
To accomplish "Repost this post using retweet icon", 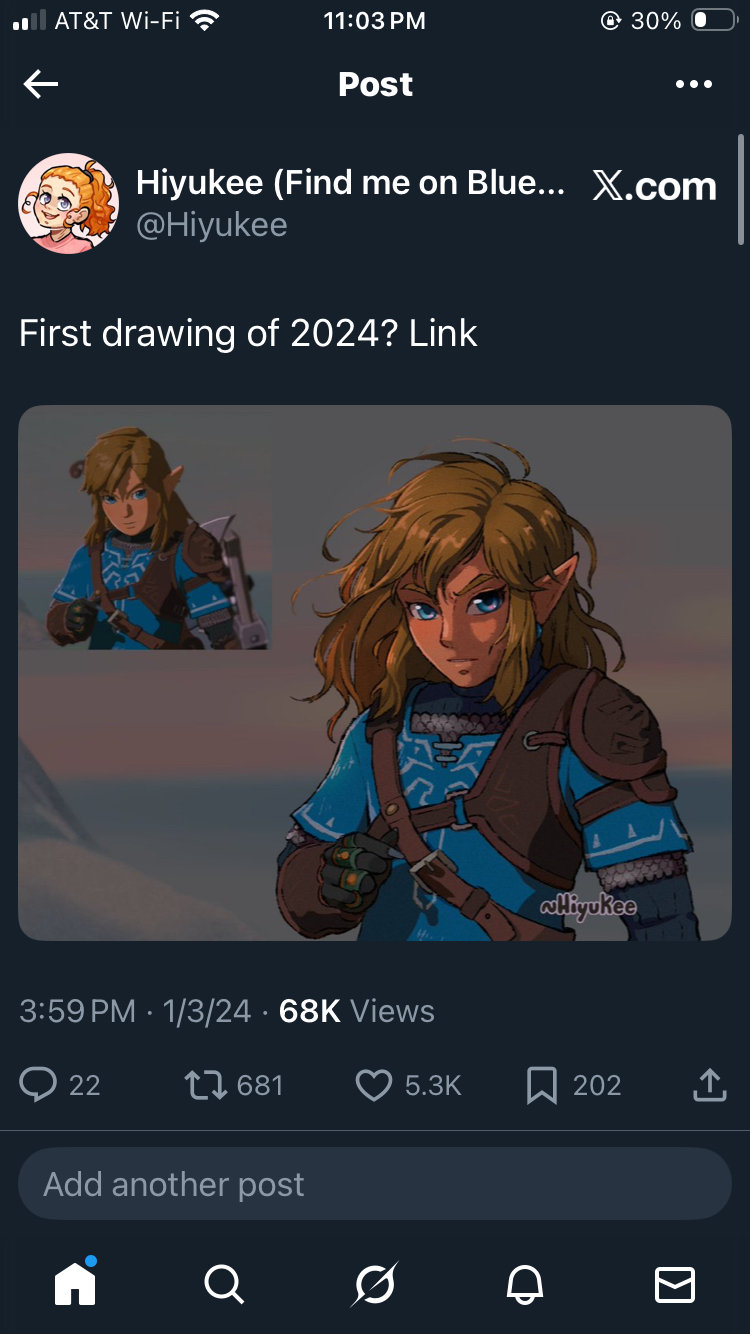I will 206,1085.
